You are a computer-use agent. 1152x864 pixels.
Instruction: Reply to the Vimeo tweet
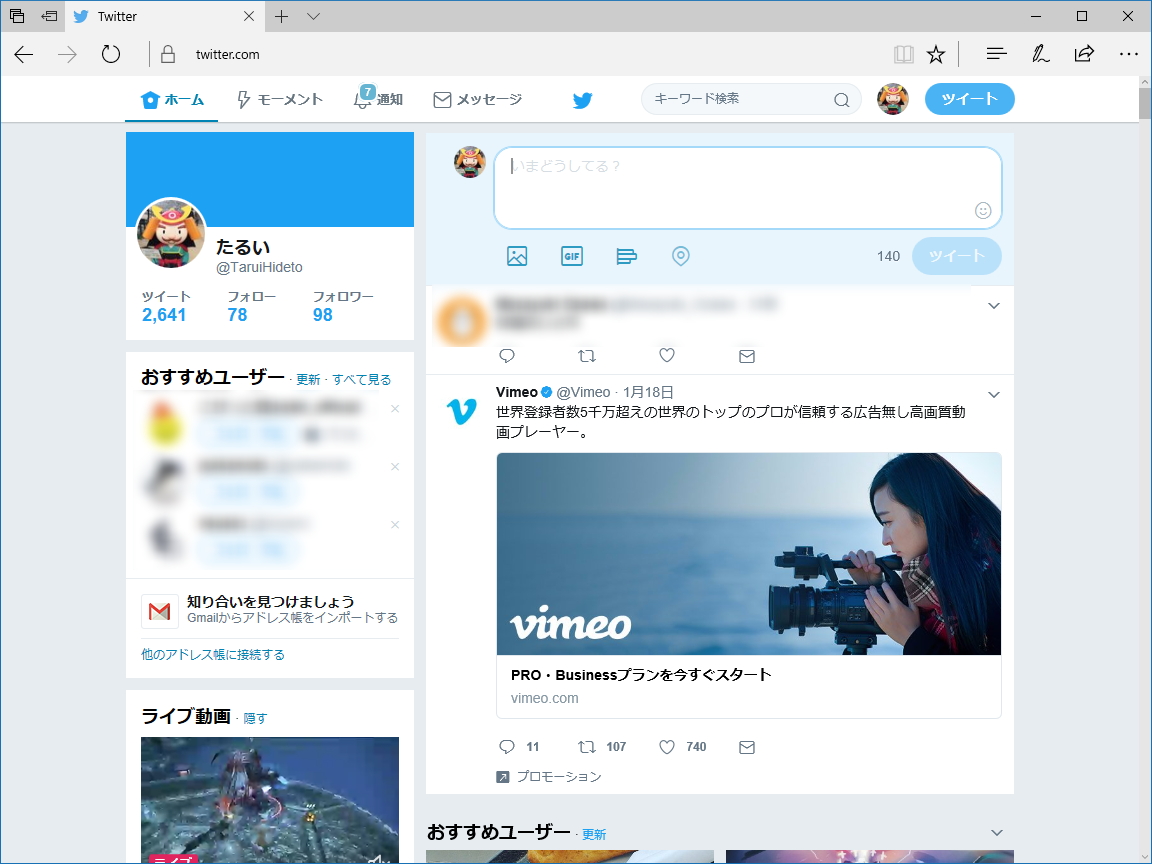(x=506, y=746)
